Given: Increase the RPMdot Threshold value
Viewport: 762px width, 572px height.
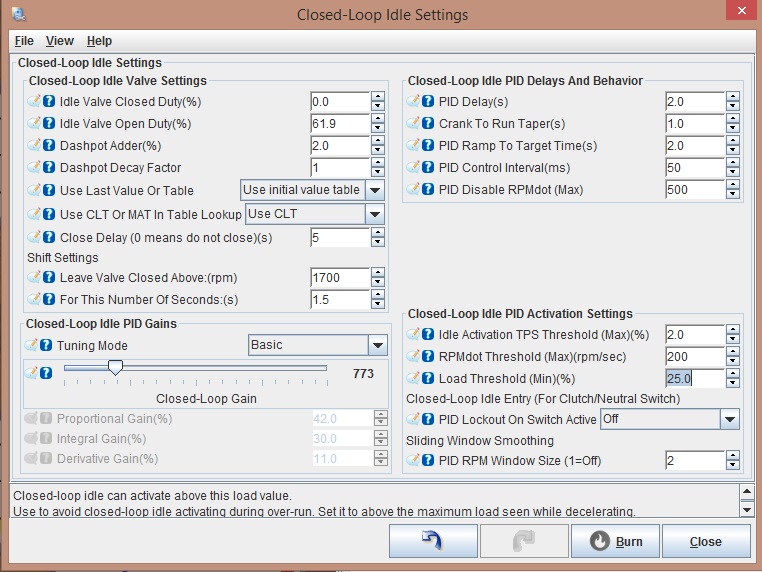Looking at the screenshot, I should tap(733, 352).
